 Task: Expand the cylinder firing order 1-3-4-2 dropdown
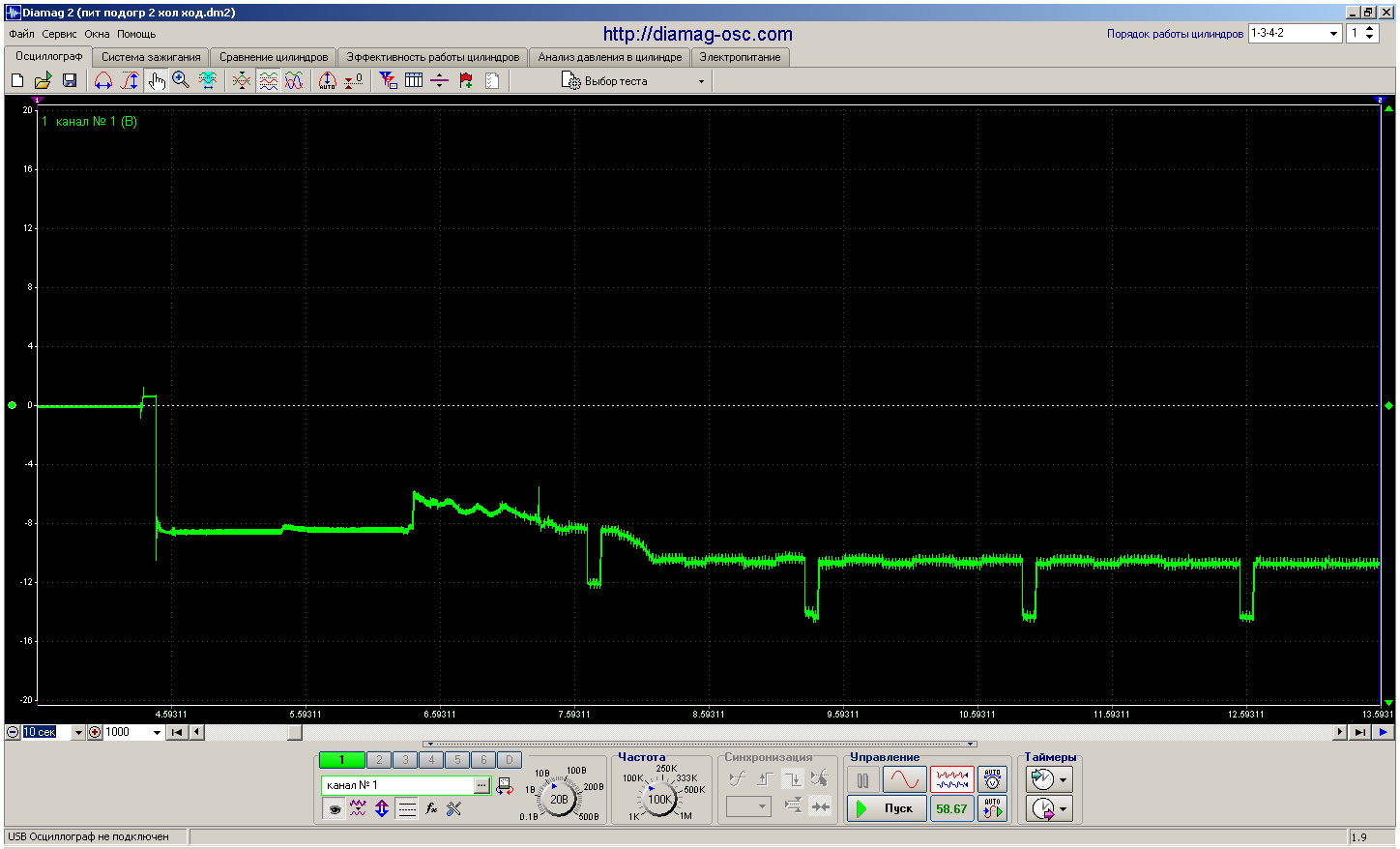pyautogui.click(x=1334, y=33)
